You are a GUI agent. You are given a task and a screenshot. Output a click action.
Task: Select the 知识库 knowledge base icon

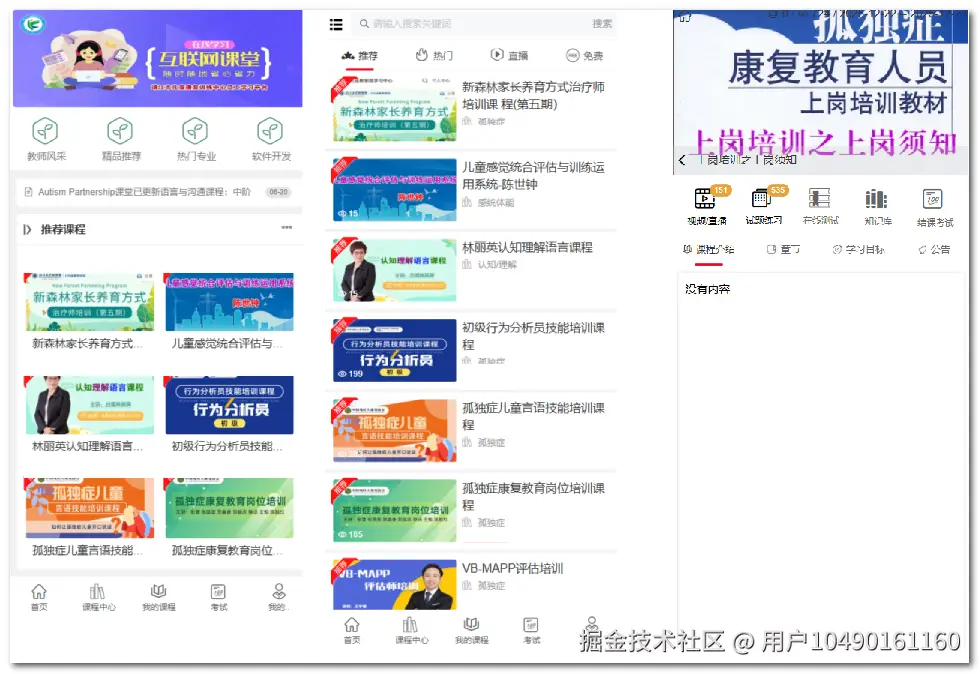[x=877, y=200]
